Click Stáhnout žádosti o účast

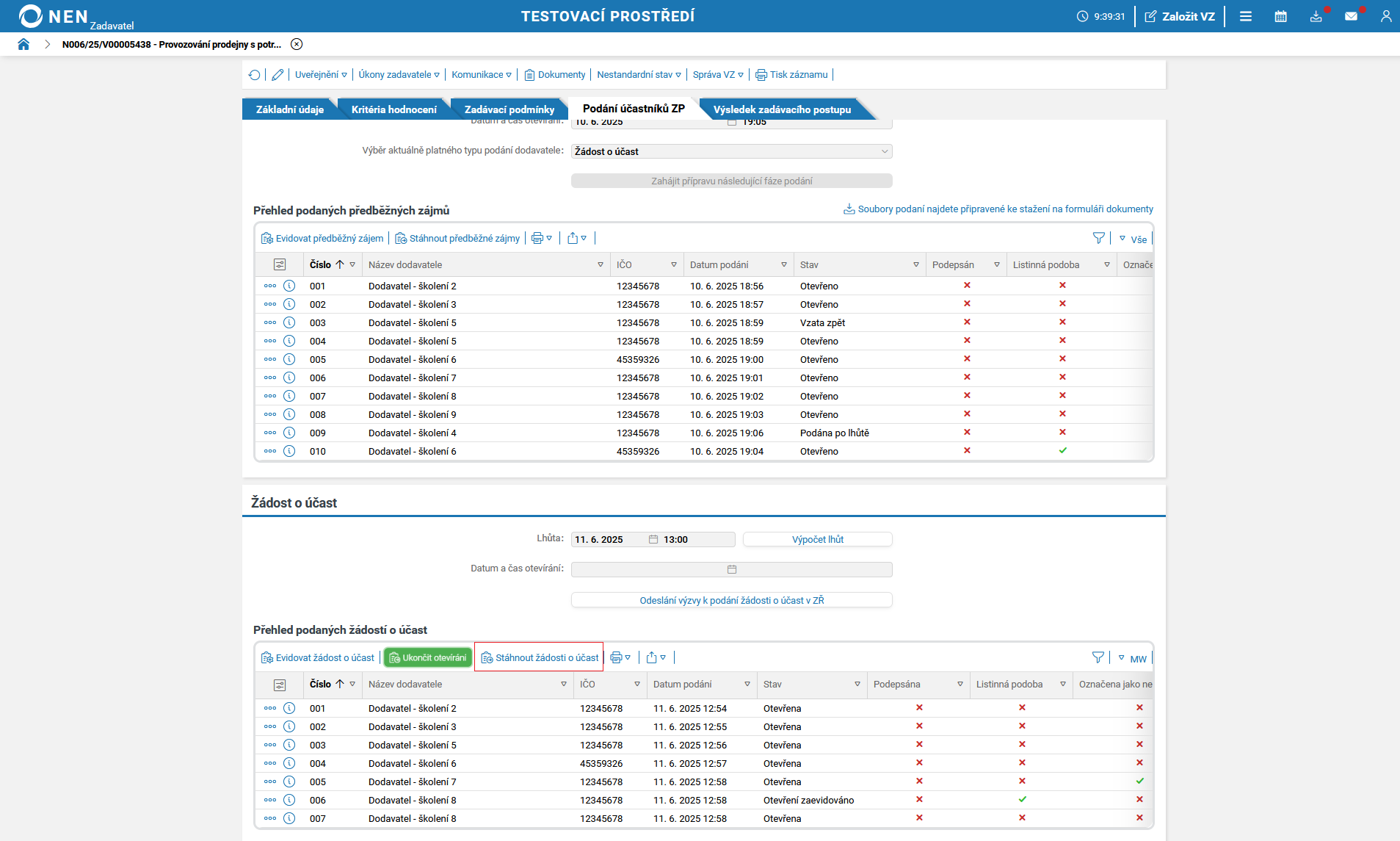point(540,658)
